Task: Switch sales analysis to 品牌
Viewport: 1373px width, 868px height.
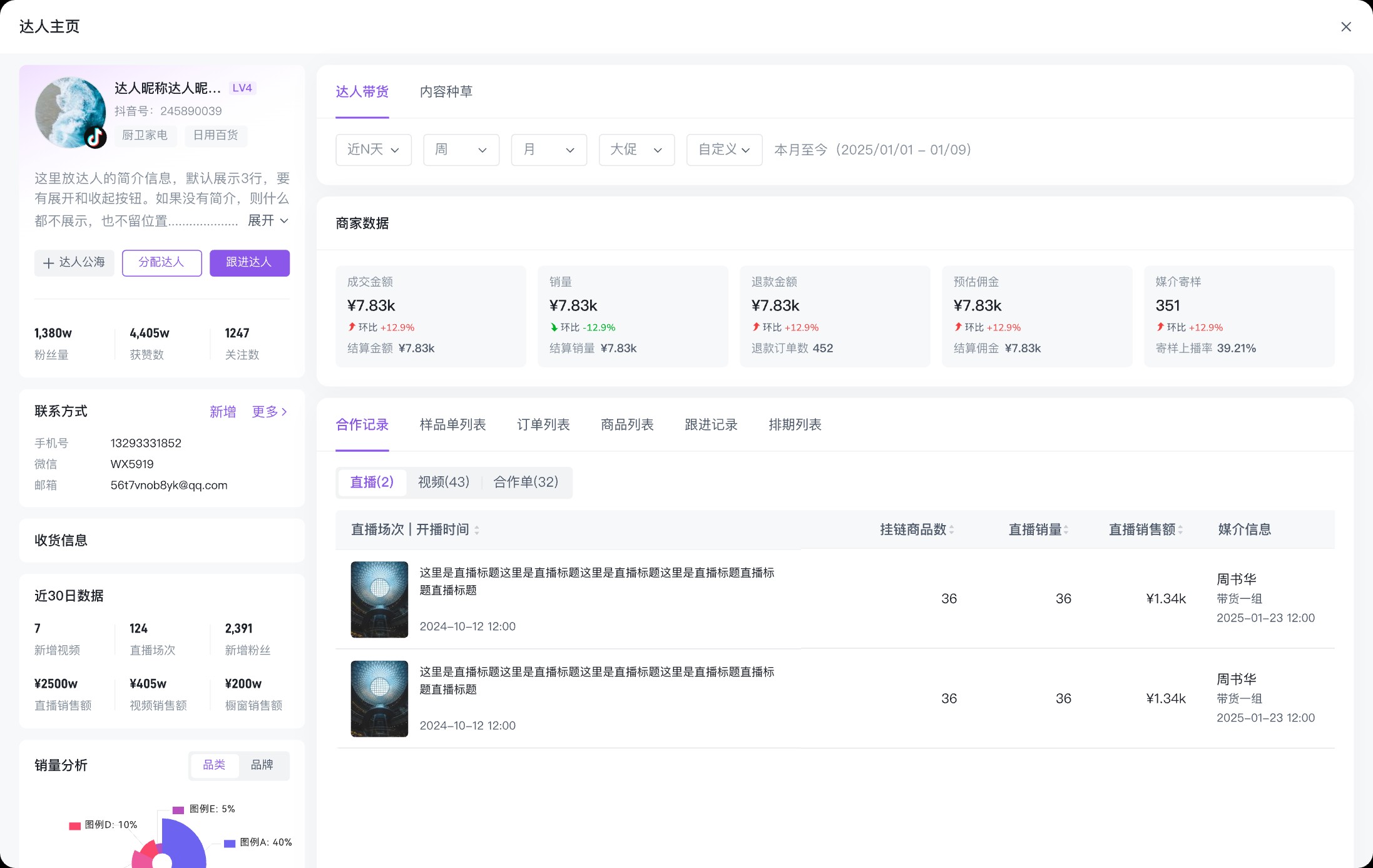Action: [x=262, y=765]
